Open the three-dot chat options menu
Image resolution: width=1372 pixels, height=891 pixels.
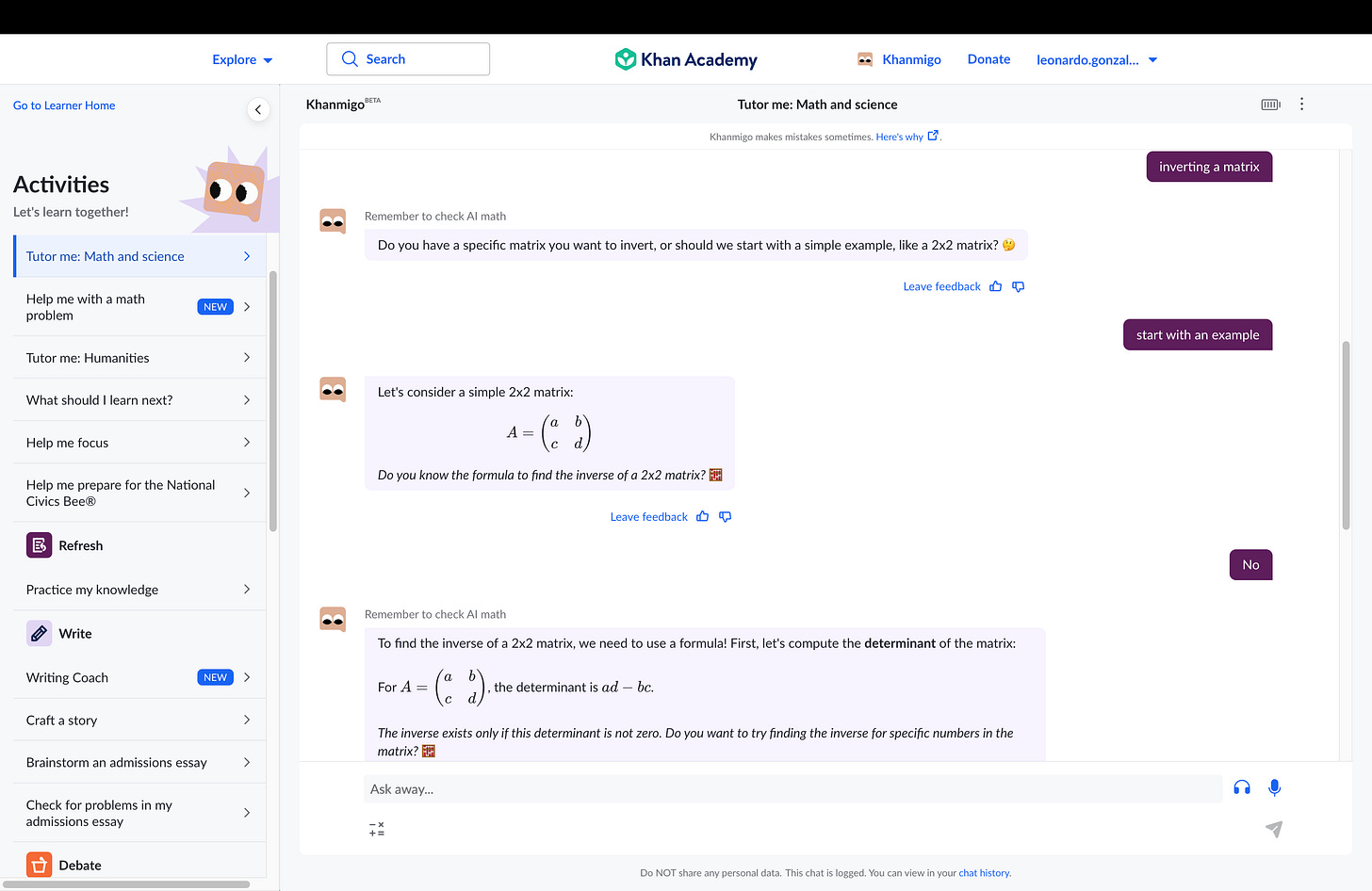click(1302, 105)
